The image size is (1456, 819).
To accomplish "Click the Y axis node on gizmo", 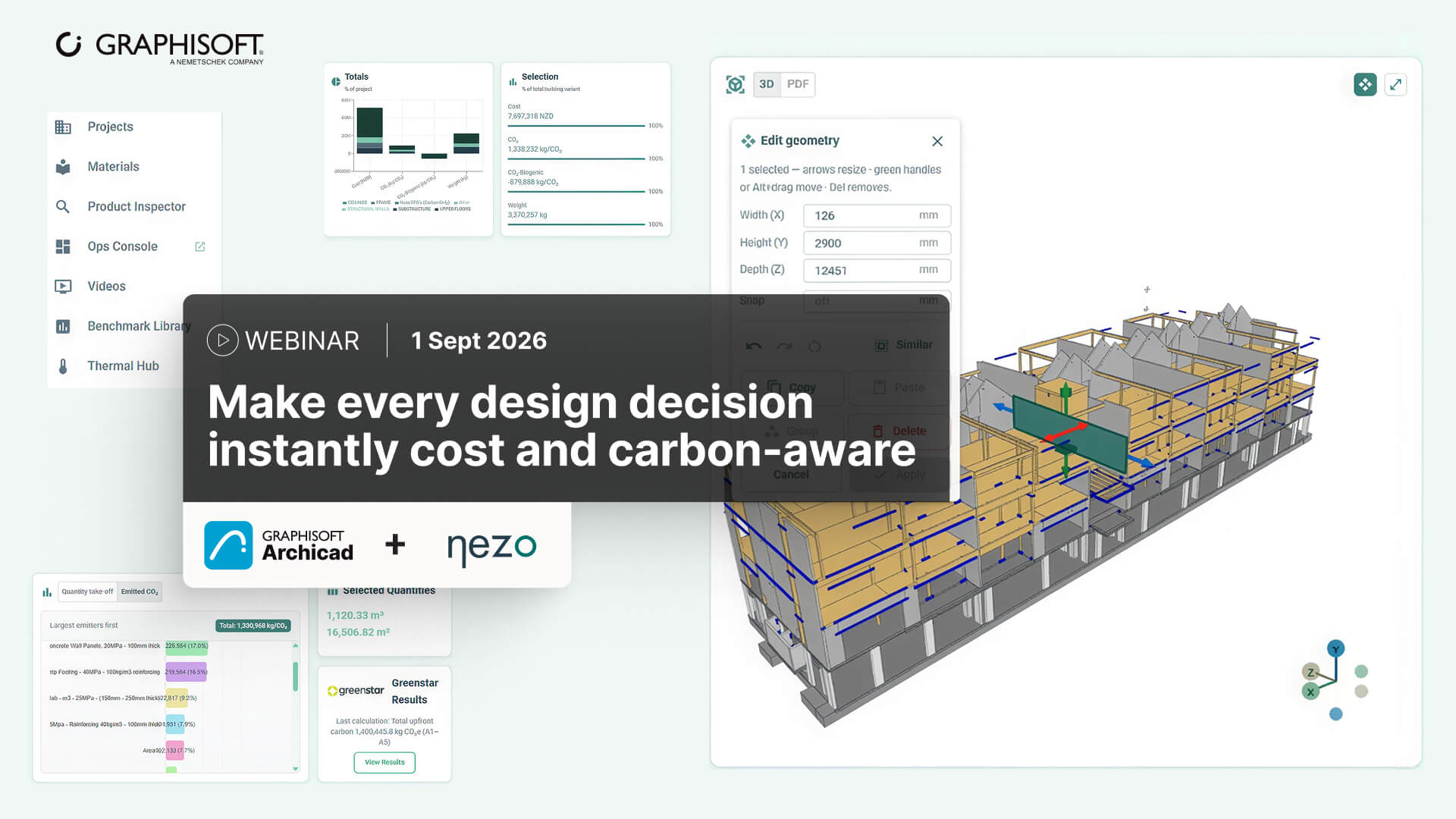I will click(x=1335, y=648).
